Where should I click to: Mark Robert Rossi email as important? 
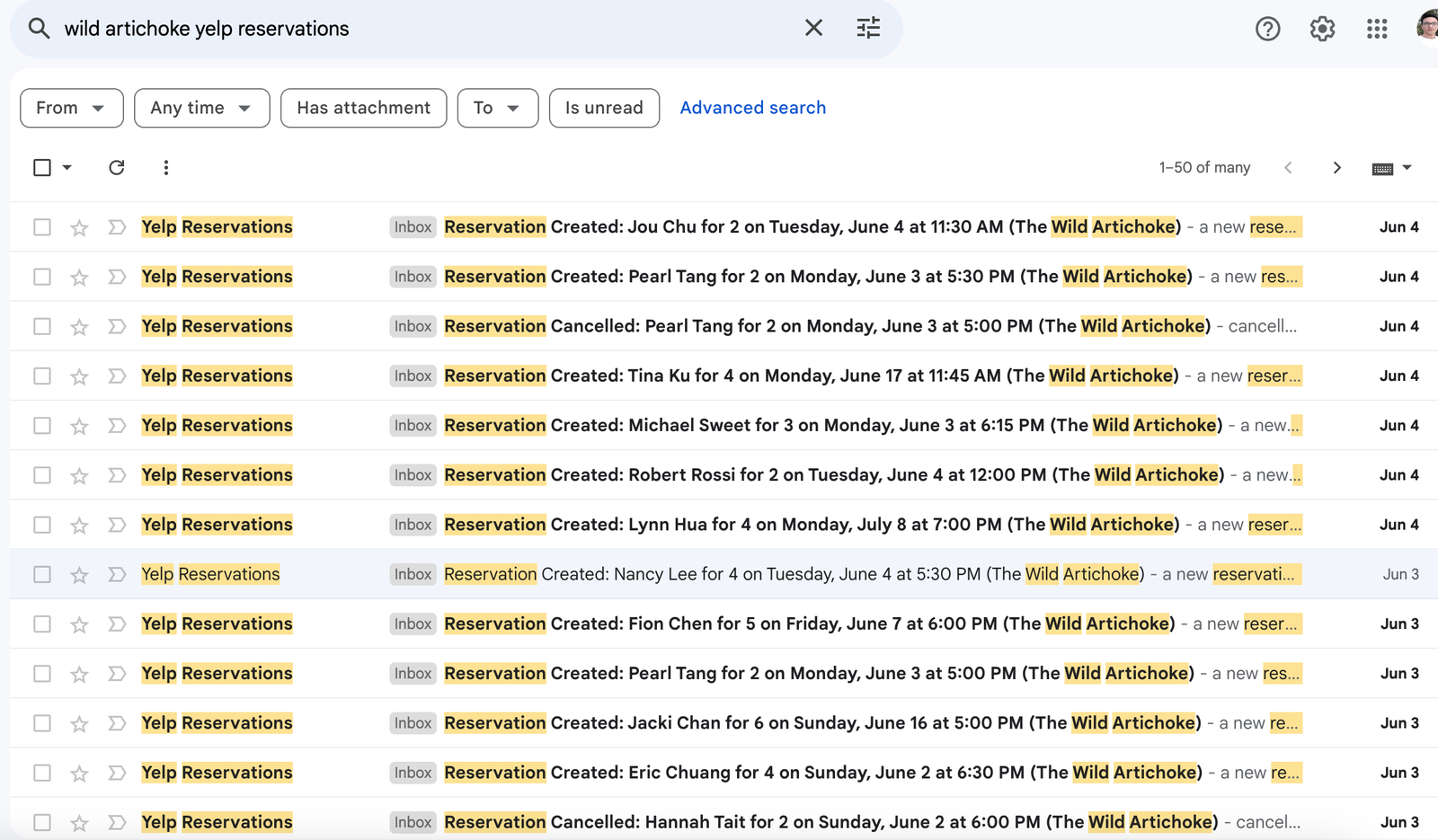coord(117,475)
